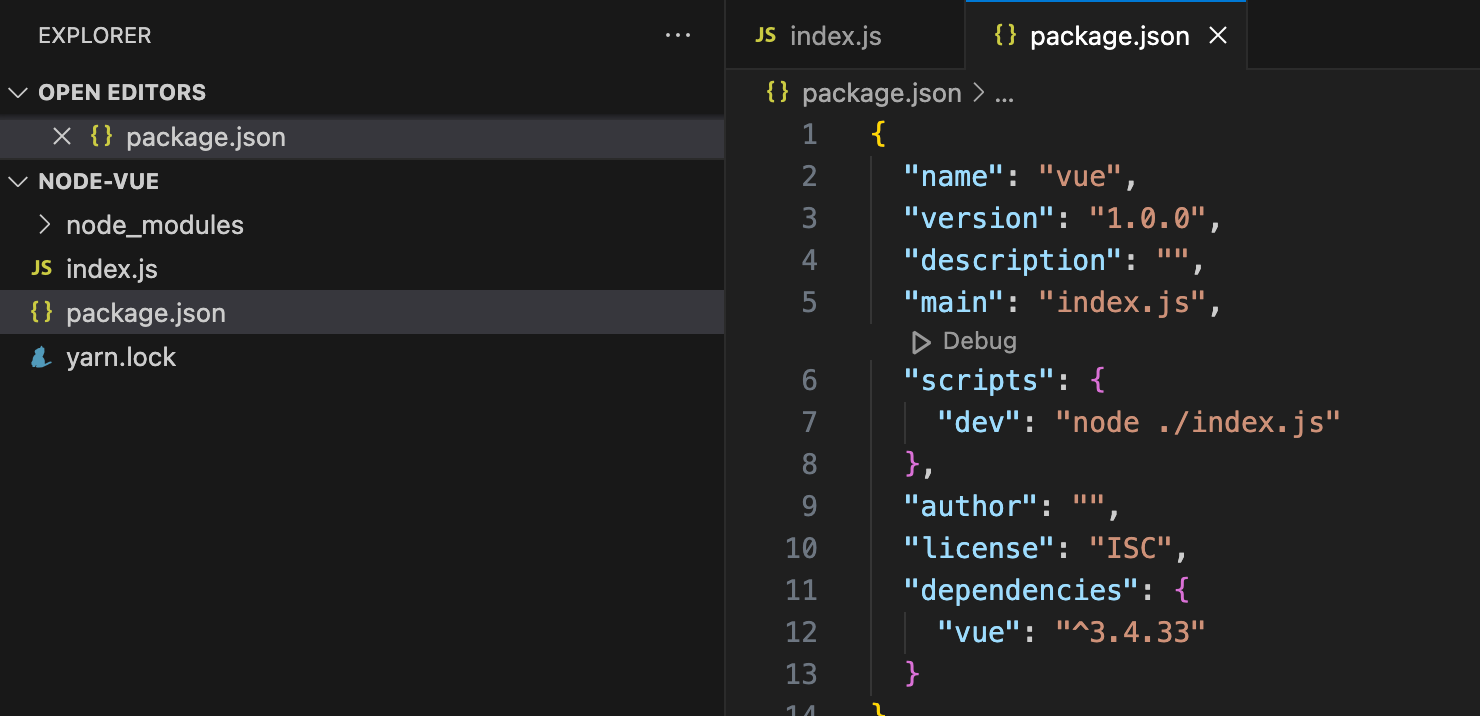Collapse the Open Editors section
Image resolution: width=1480 pixels, height=716 pixels.
click(x=18, y=93)
